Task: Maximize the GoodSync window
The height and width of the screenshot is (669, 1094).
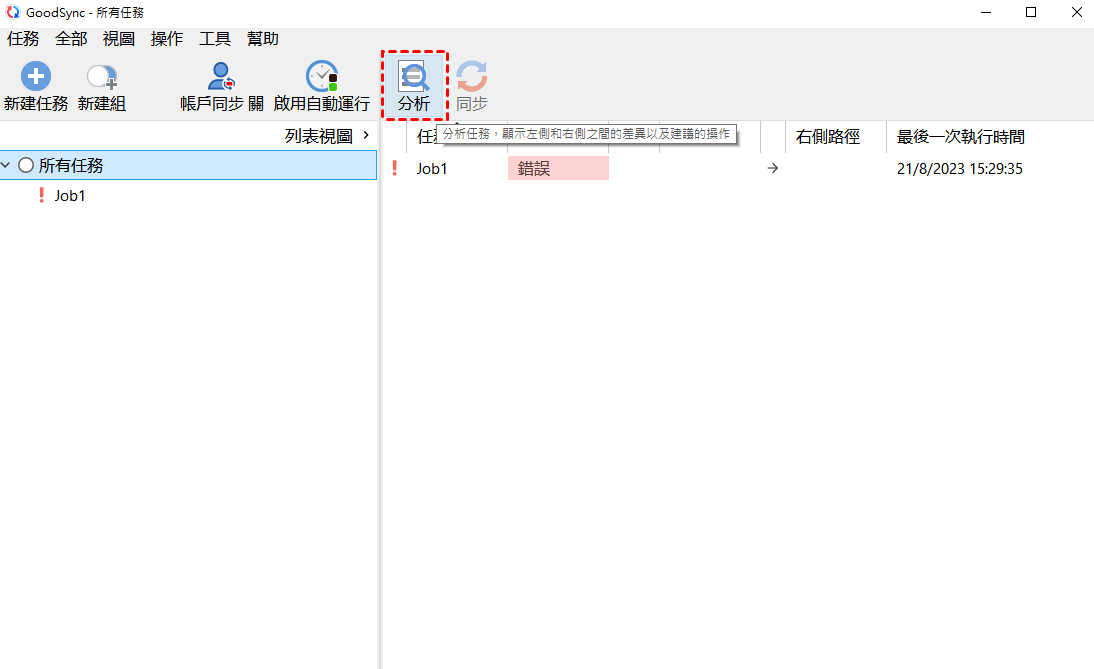Action: tap(1031, 13)
